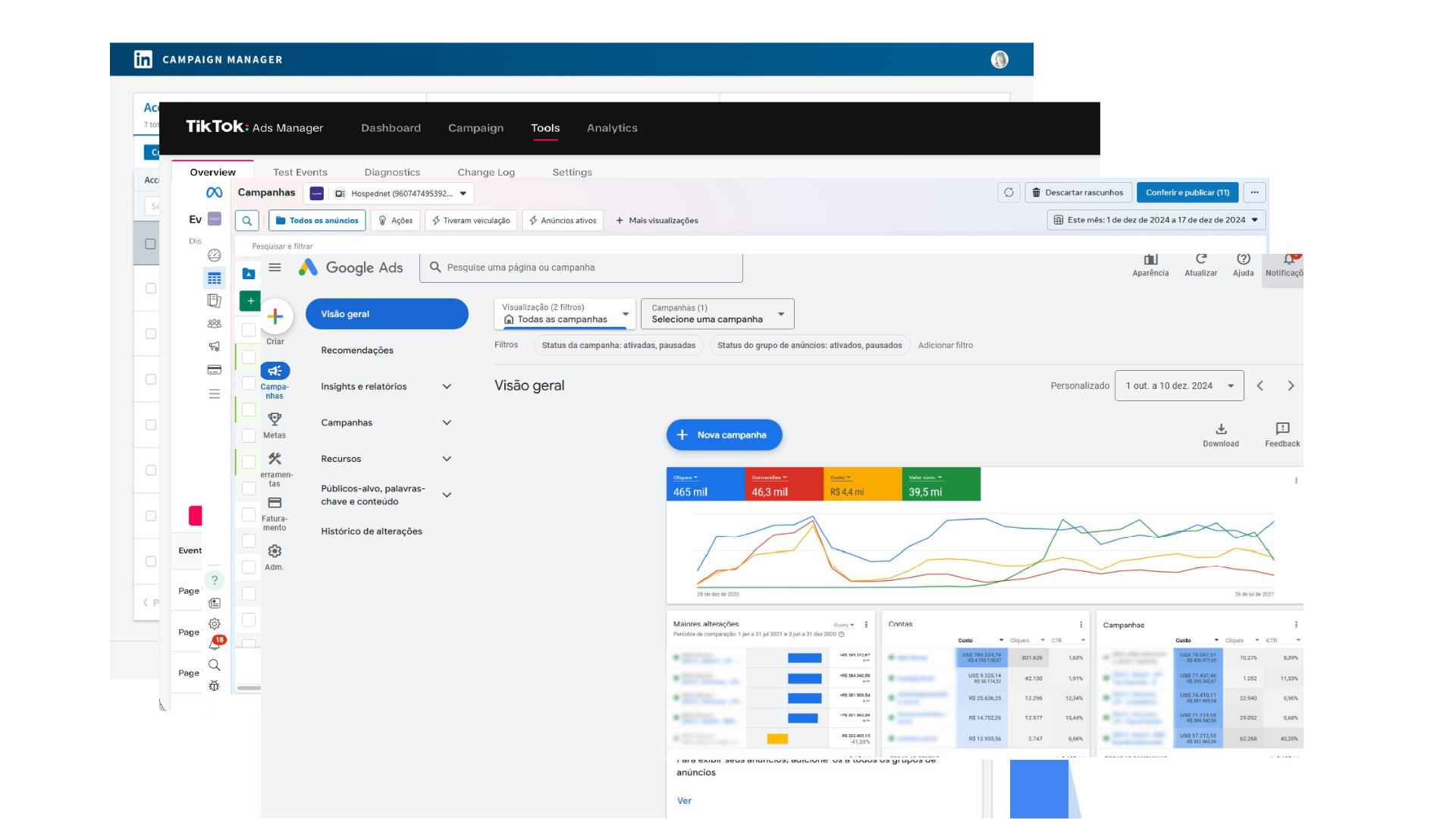The image size is (1456, 819).
Task: Expand Insights e relatórios section
Action: (x=447, y=387)
